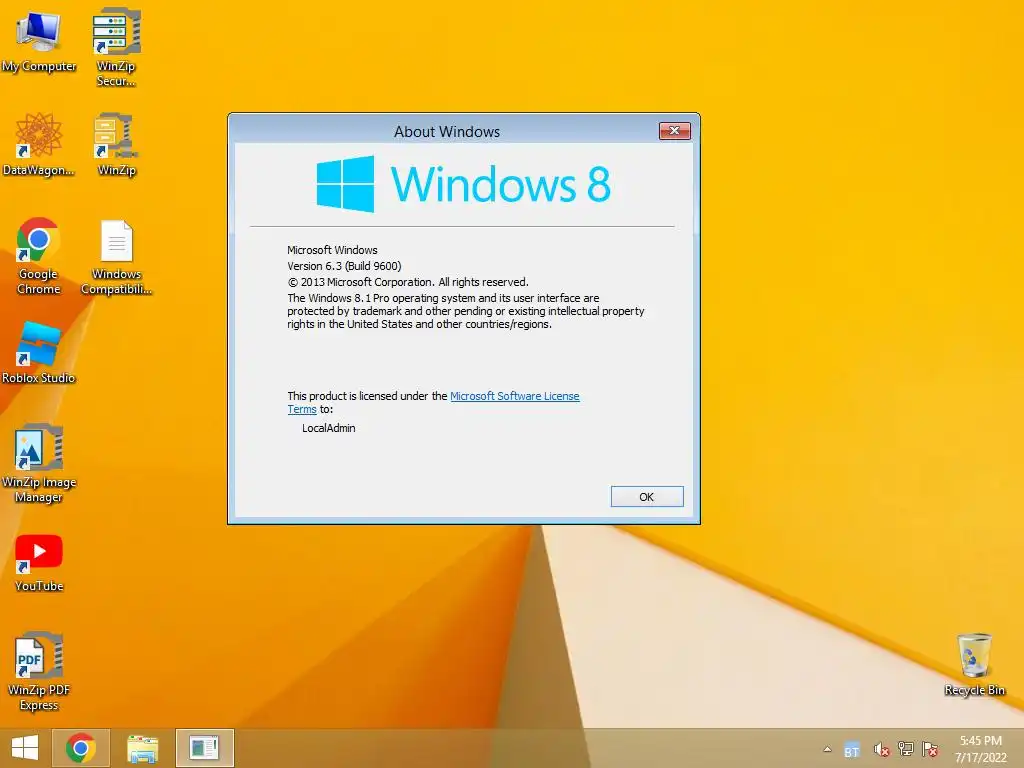
Task: Select the Recycle Bin icon
Action: point(974,664)
